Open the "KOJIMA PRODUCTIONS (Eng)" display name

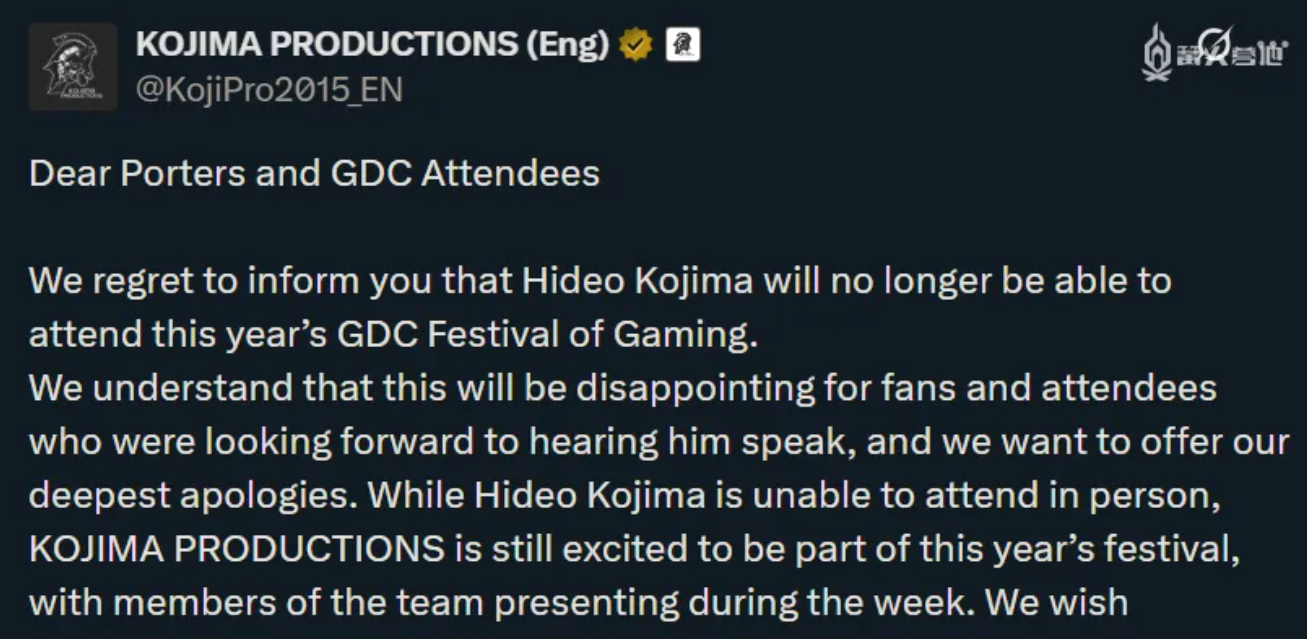click(x=372, y=45)
